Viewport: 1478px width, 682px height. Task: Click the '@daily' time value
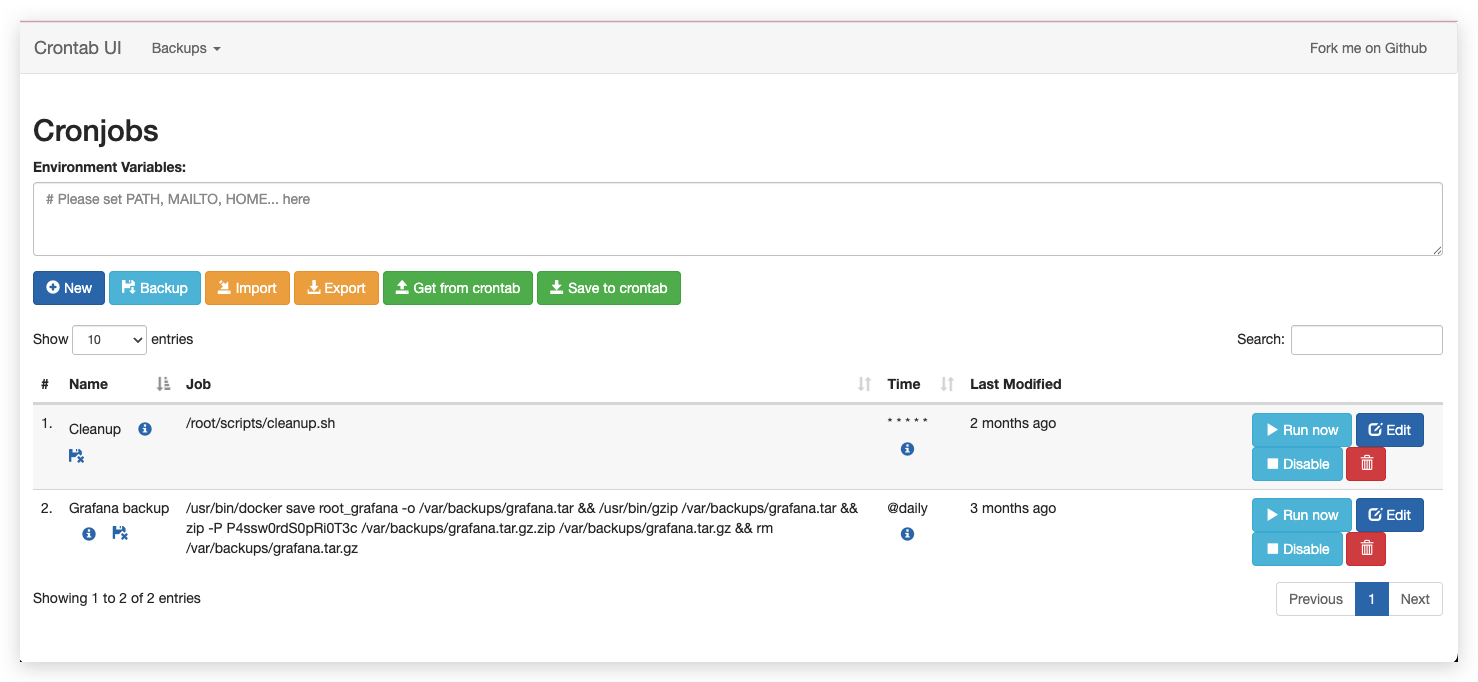907,508
